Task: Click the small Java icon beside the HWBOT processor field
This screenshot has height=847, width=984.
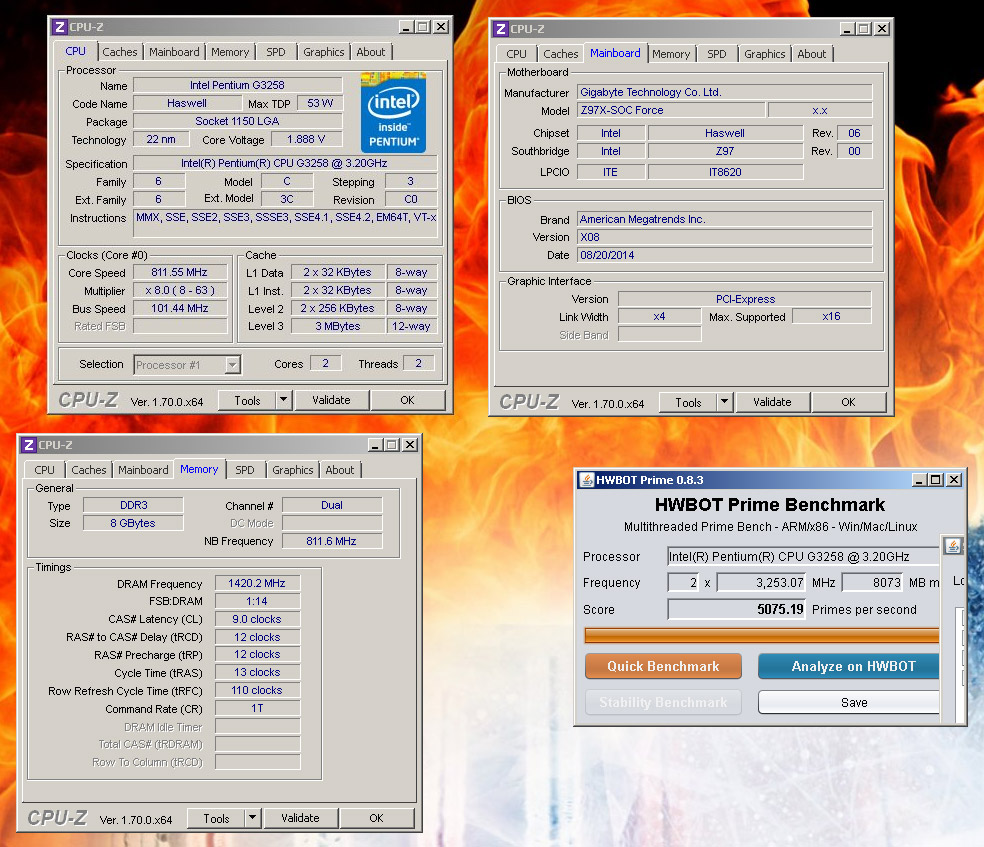Action: (x=953, y=546)
